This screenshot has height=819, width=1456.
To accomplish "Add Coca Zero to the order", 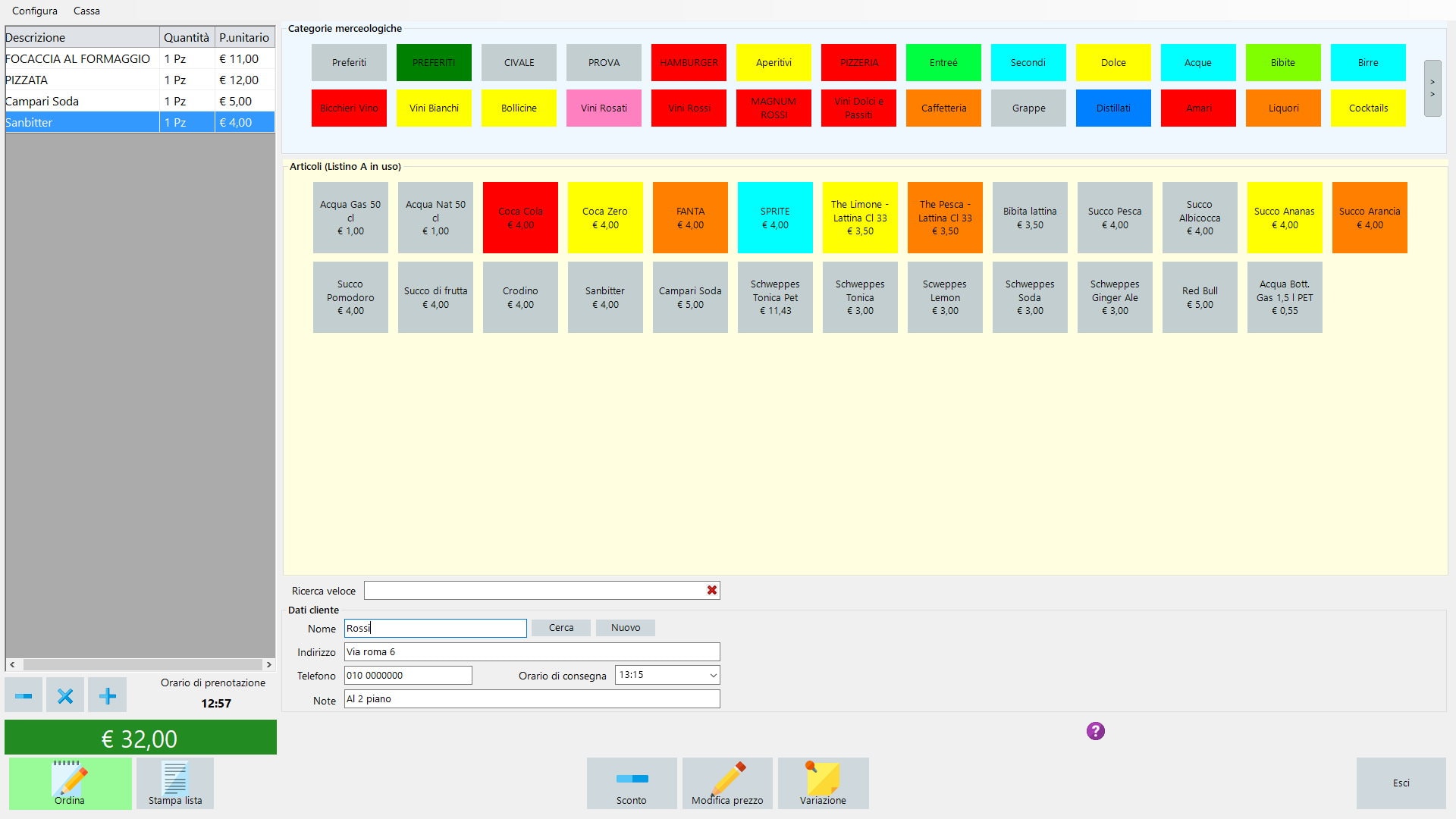I will point(605,218).
